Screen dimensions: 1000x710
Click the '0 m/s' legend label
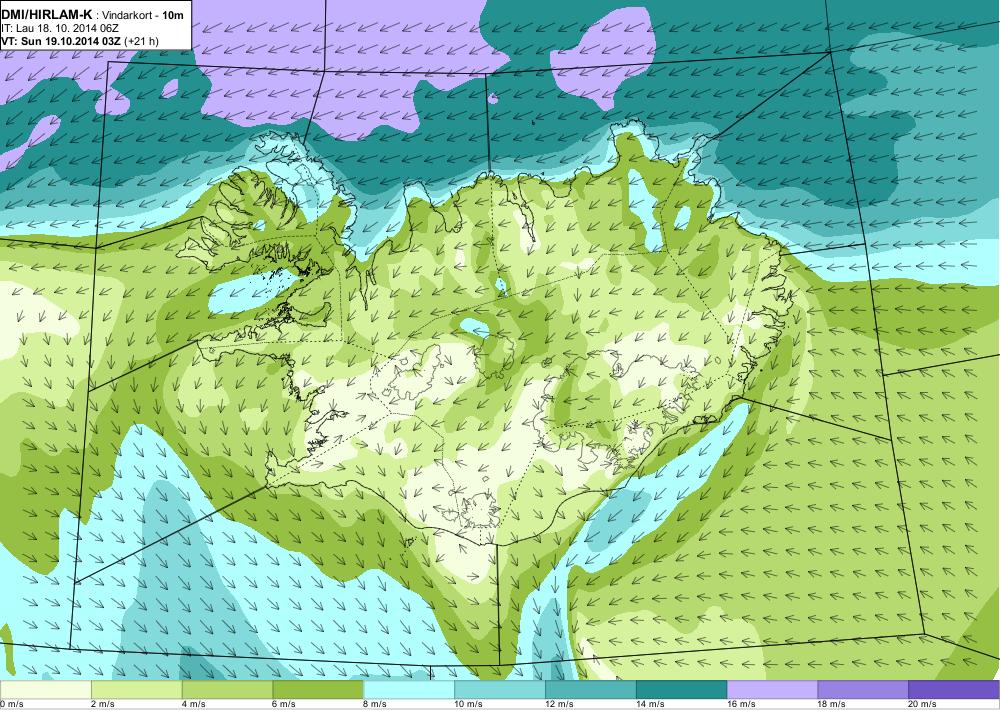tap(12, 704)
